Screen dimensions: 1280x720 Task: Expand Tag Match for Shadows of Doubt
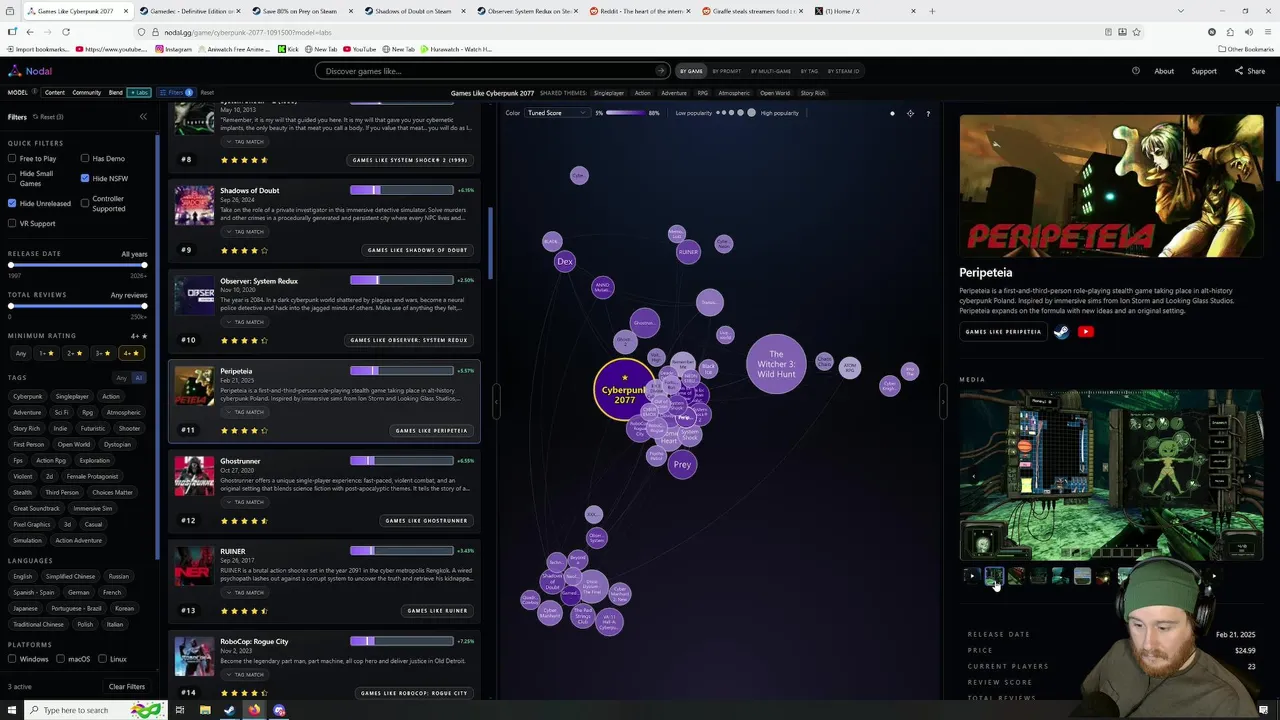point(245,232)
